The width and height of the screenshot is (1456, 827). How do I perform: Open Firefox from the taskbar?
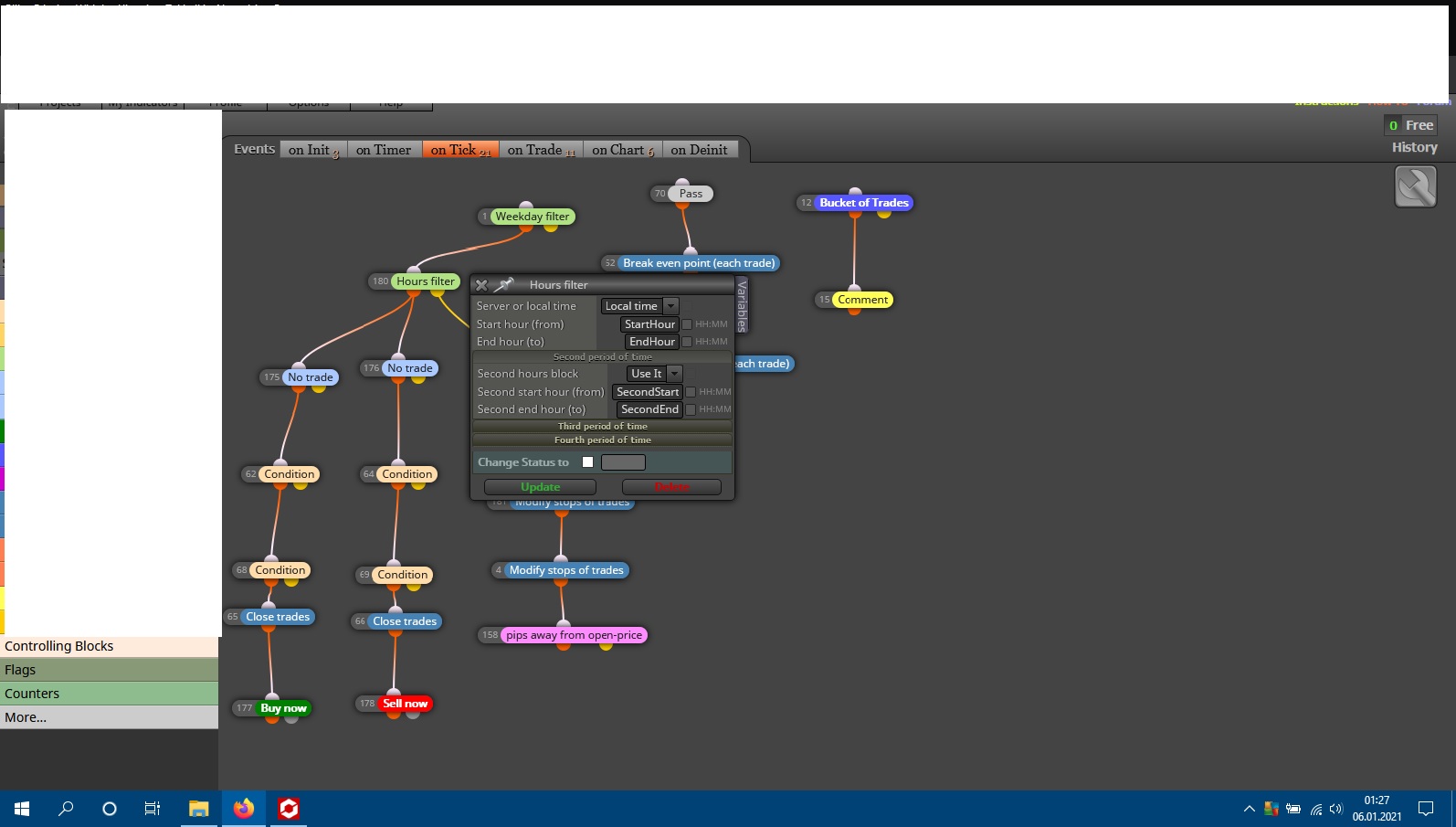pyautogui.click(x=244, y=809)
